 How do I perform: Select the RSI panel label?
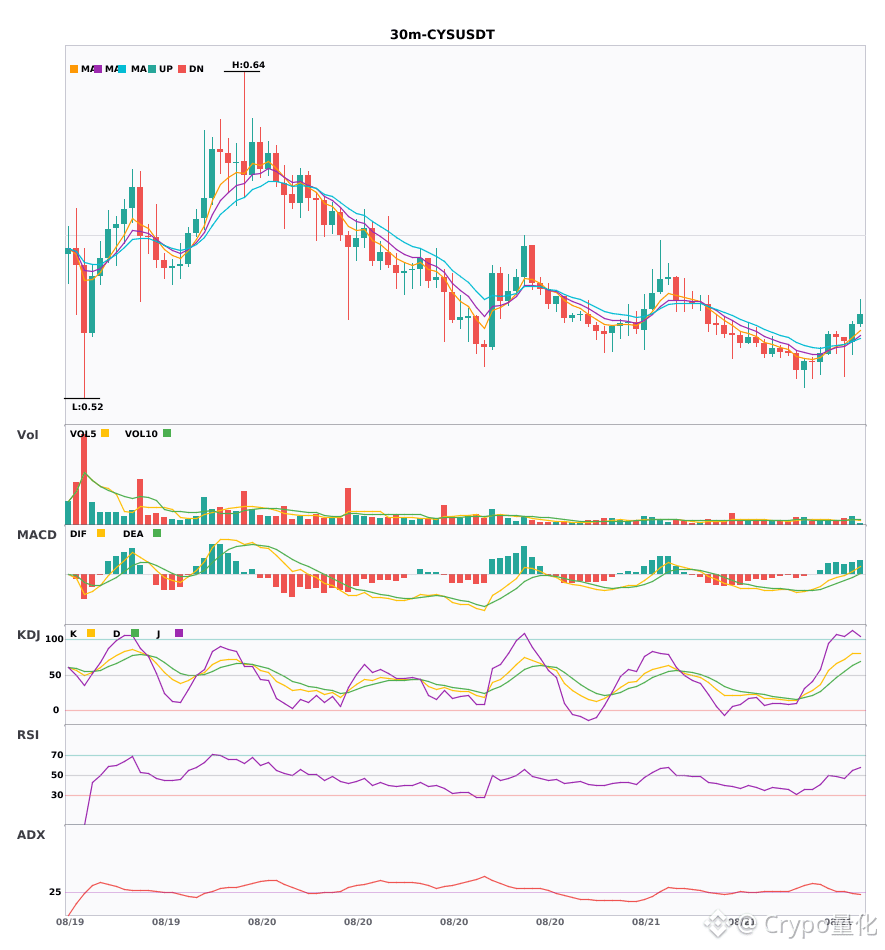point(28,735)
